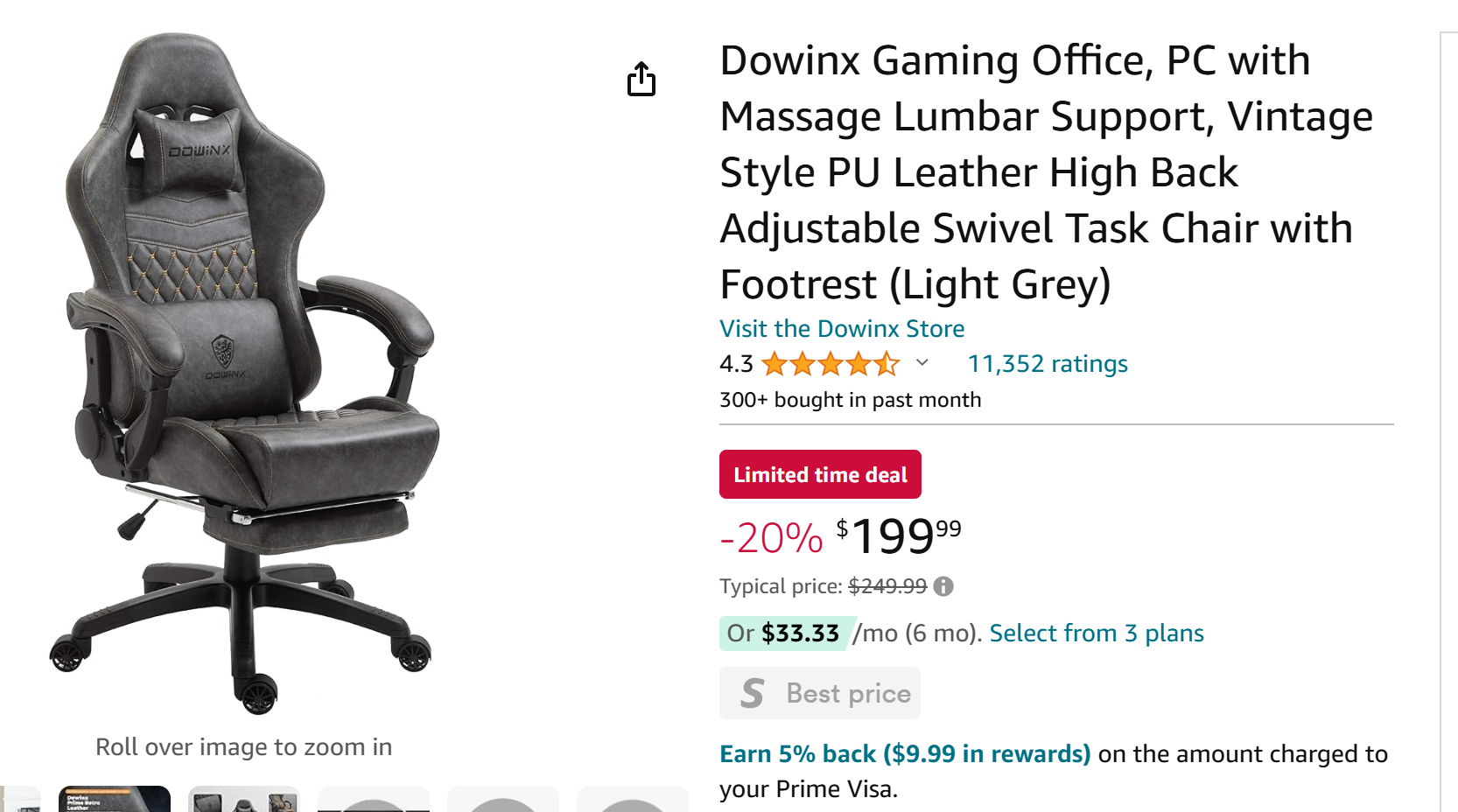
Task: Select the Dowinx Prime Retro Leather thumbnail
Action: [x=115, y=799]
